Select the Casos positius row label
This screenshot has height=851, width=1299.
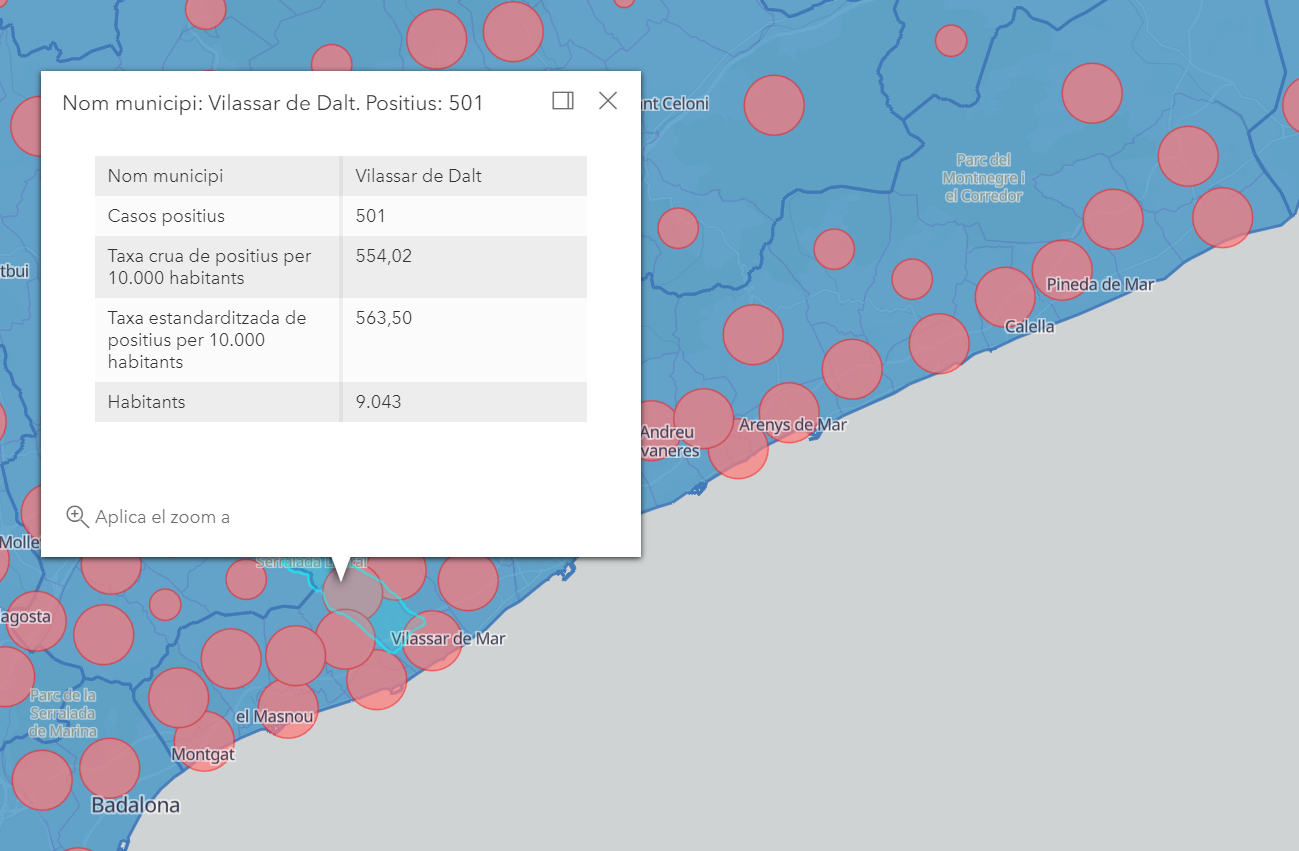pyautogui.click(x=166, y=216)
